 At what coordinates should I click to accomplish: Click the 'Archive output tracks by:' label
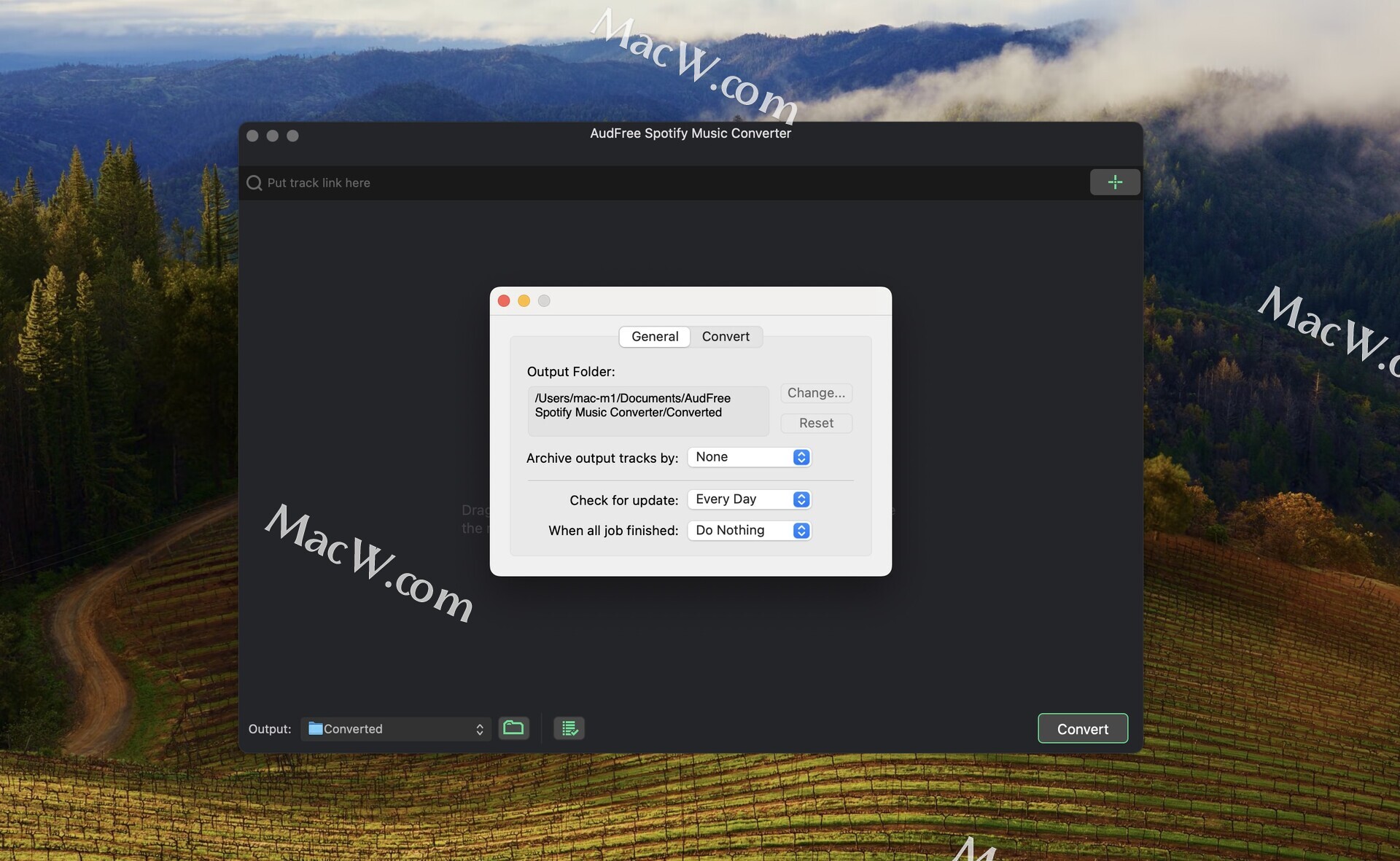602,458
